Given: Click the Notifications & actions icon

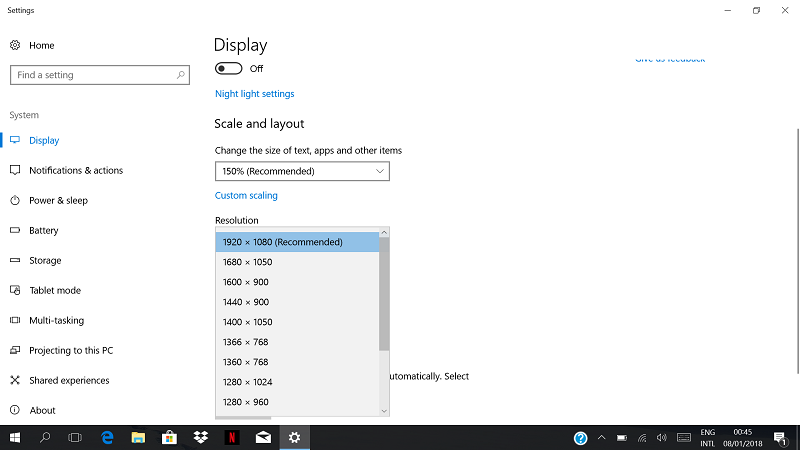Looking at the screenshot, I should pos(15,170).
